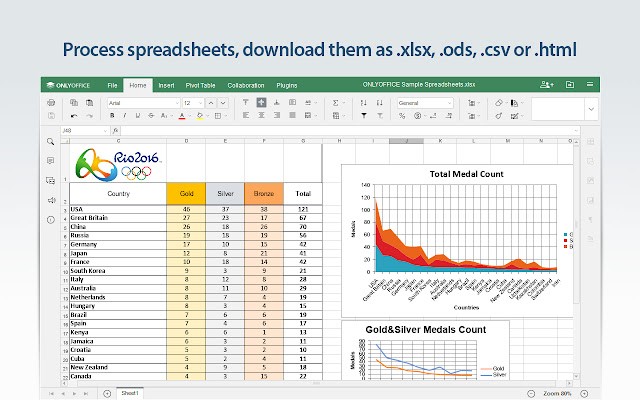Screen dimensions: 640x400
Task: Expand the cell styles gallery arrow
Action: point(591,108)
